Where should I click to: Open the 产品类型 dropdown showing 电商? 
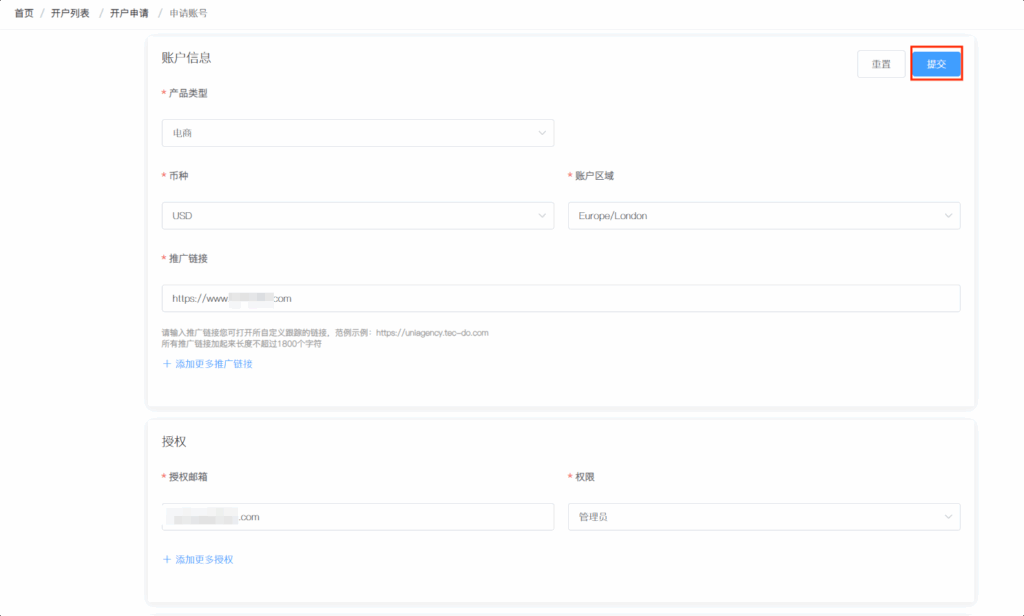[357, 133]
